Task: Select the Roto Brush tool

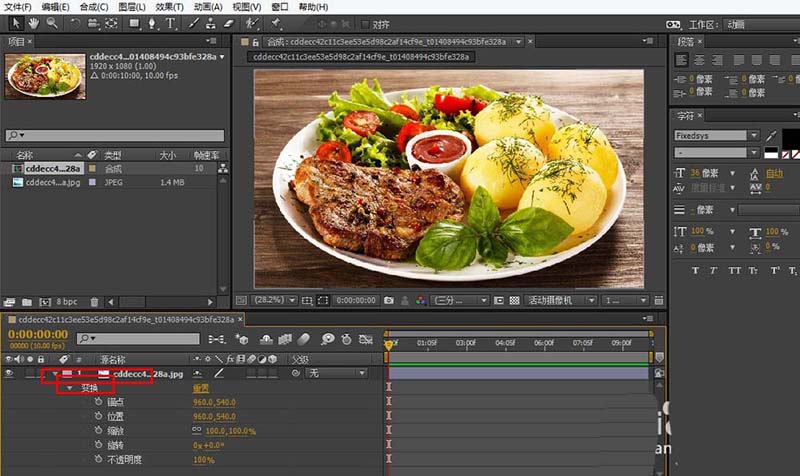Action: (252, 23)
